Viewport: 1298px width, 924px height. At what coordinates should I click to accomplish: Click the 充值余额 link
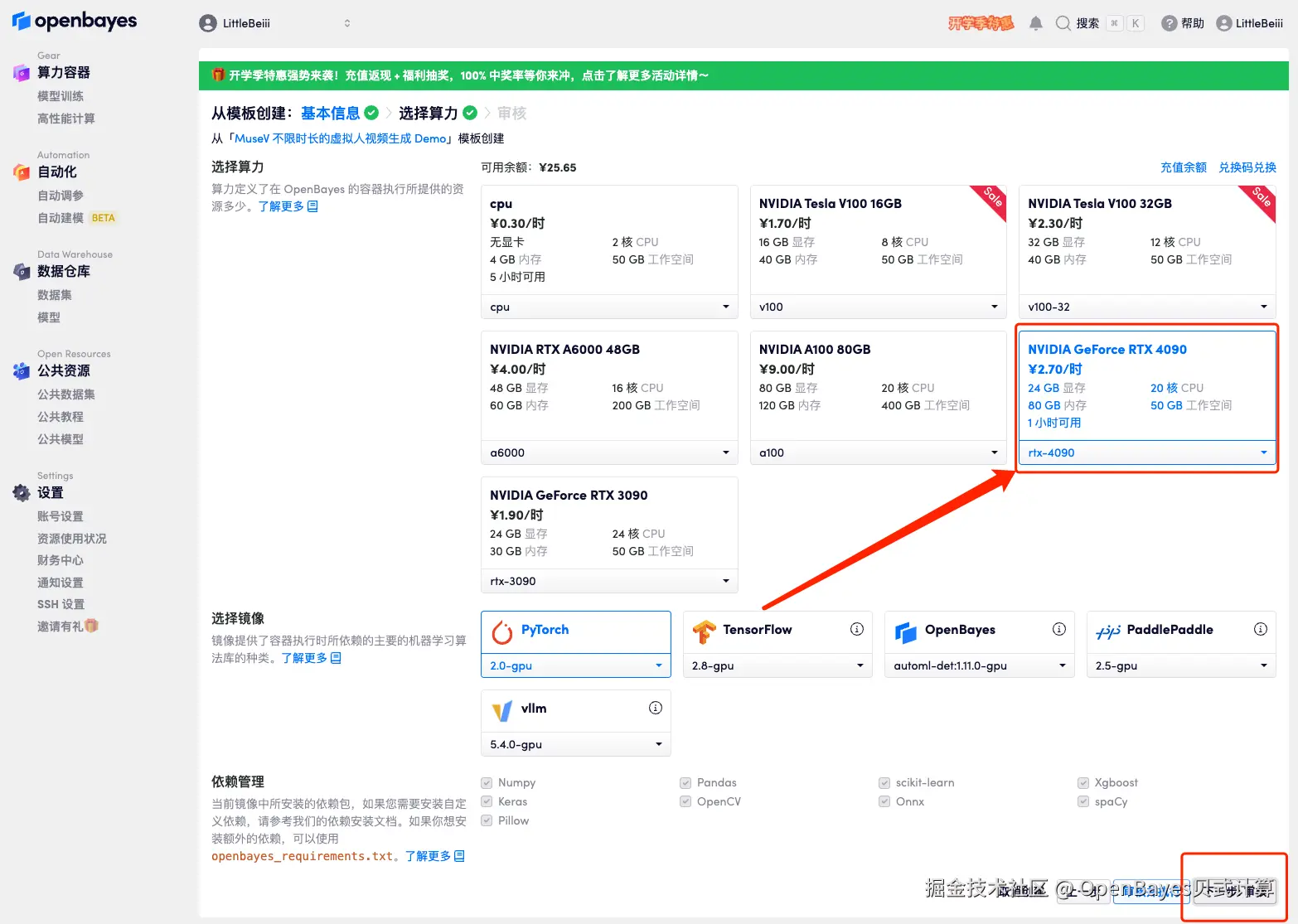click(x=1184, y=167)
